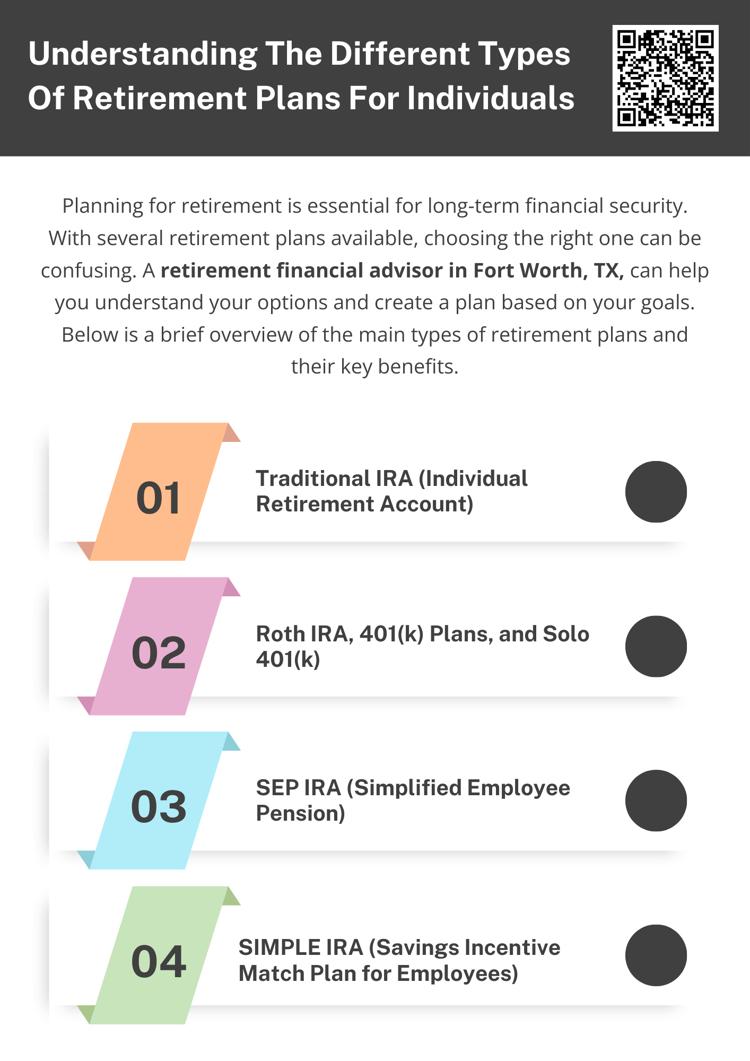
Task: Follow bold retirement financial advisor Fort Worth link
Action: 392,271
